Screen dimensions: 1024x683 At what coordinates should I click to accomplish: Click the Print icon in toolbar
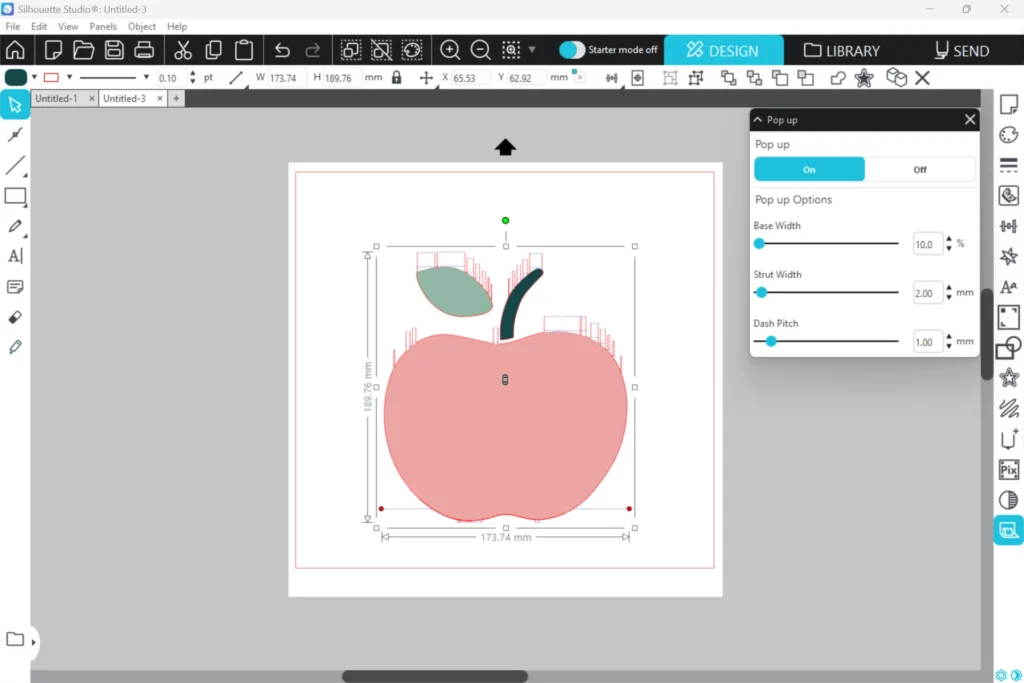coord(143,50)
